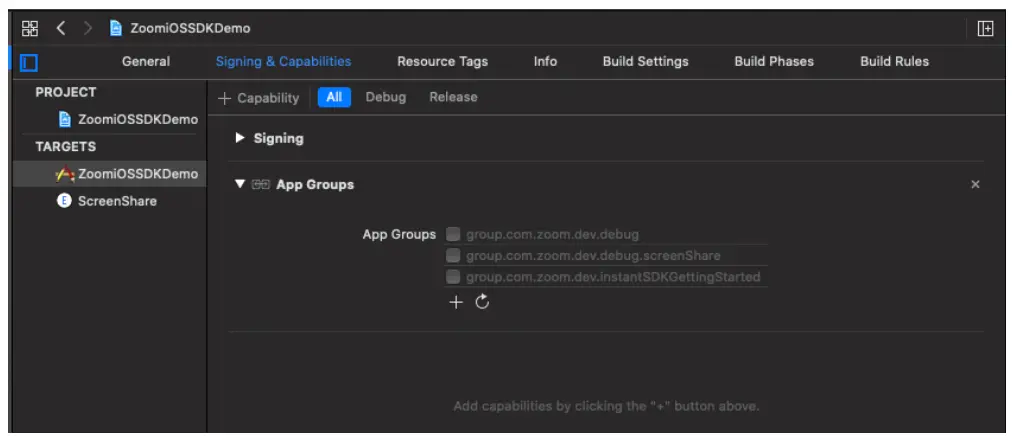Click the add editor icon at top right
Image resolution: width=1016 pixels, height=440 pixels.
point(986,28)
